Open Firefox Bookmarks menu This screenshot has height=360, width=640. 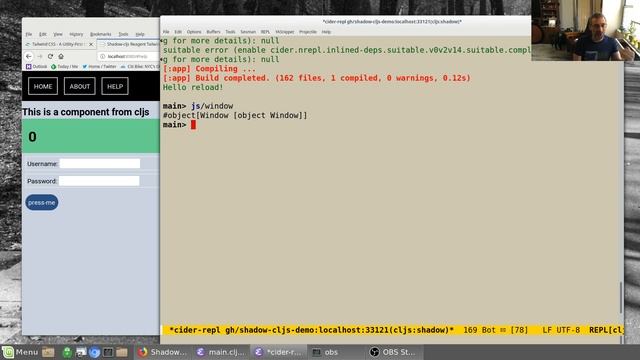pos(100,34)
